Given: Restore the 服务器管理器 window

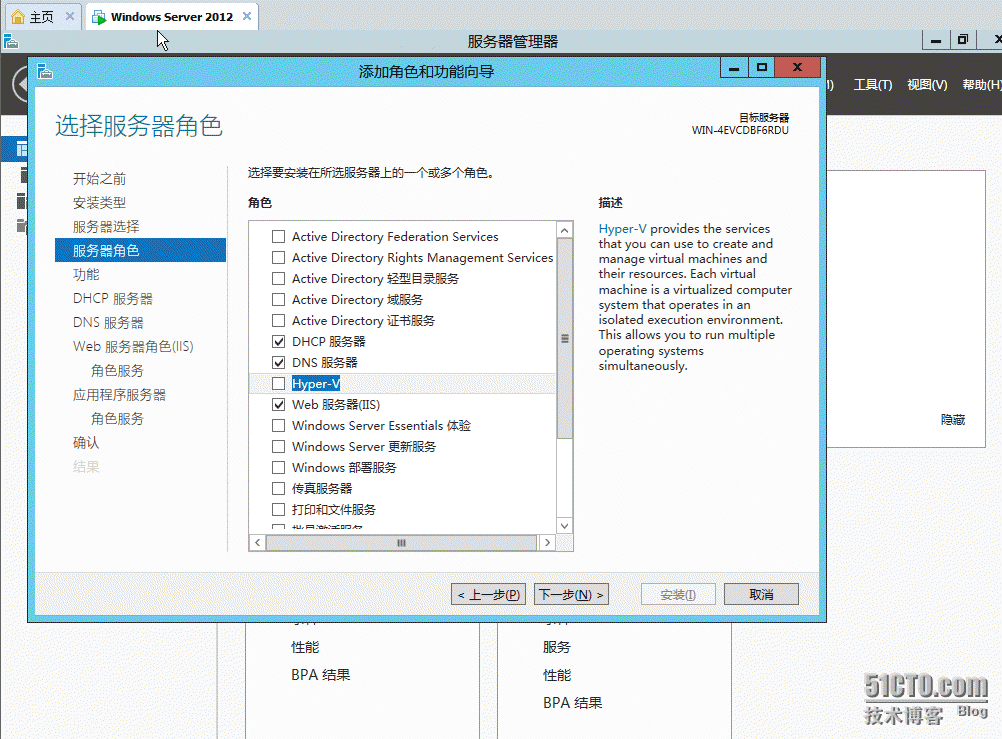Looking at the screenshot, I should (962, 40).
